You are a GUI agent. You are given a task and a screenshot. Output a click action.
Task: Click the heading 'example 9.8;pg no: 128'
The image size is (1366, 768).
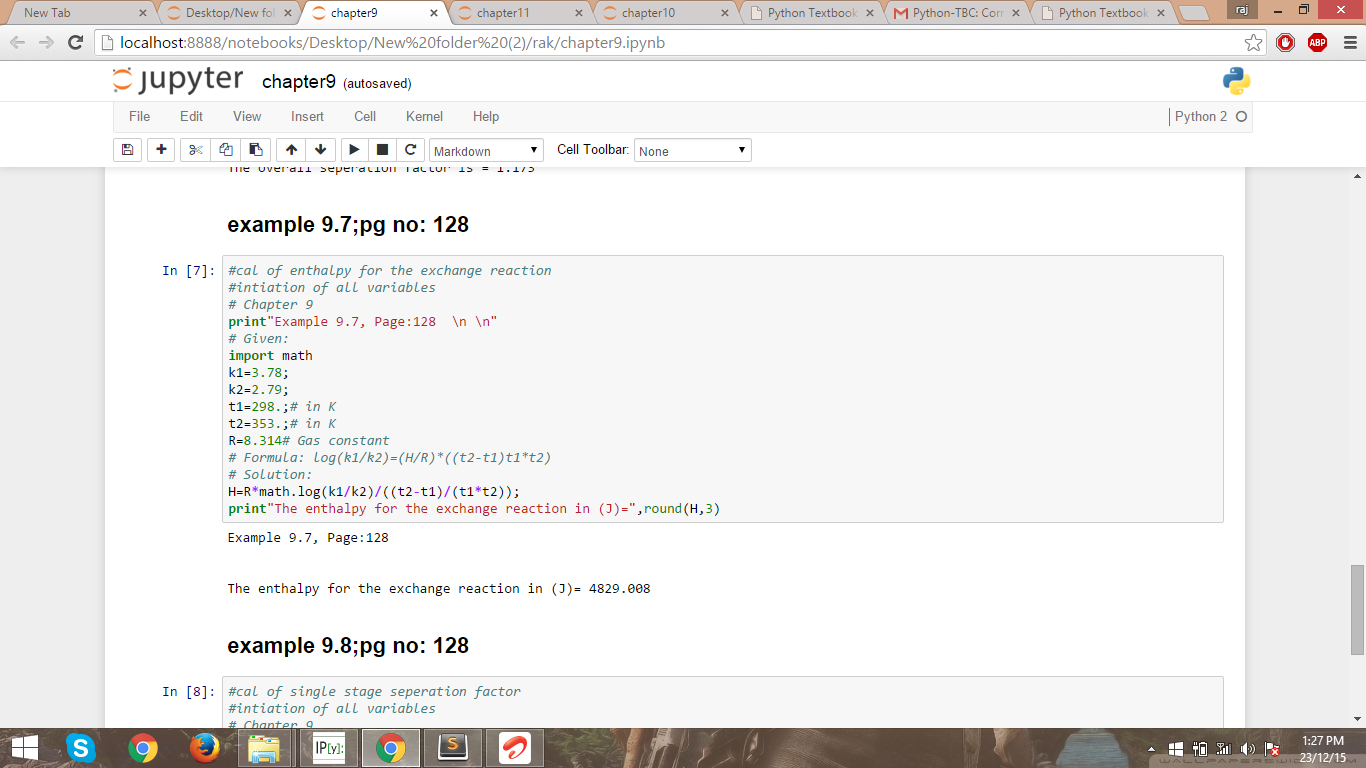click(348, 645)
